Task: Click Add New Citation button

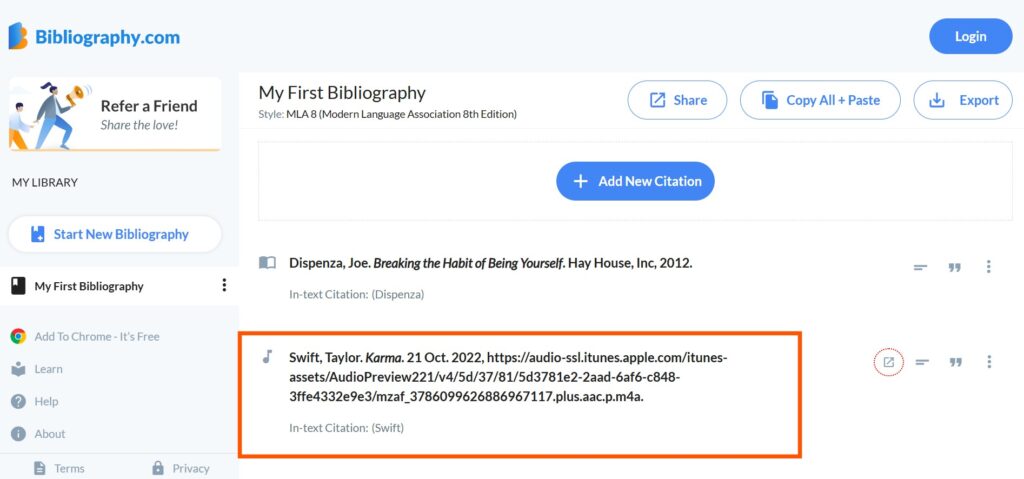Action: 635,181
